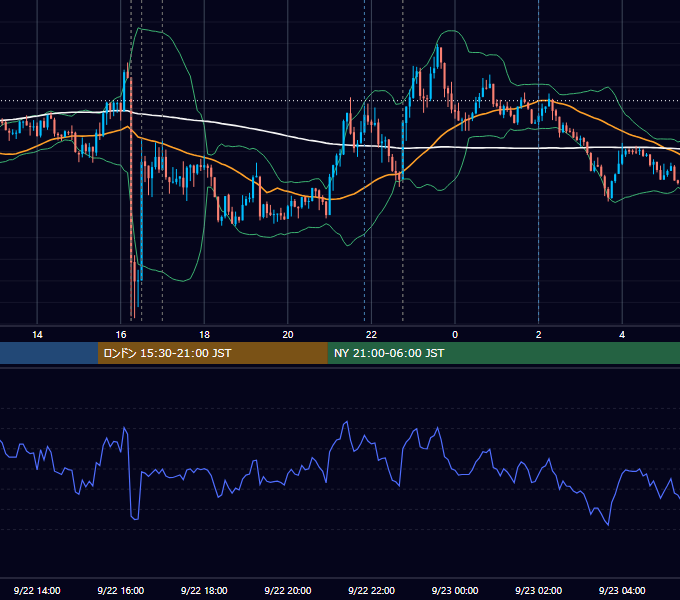
Task: Click hour label 16 on time axis
Action: pyautogui.click(x=121, y=335)
